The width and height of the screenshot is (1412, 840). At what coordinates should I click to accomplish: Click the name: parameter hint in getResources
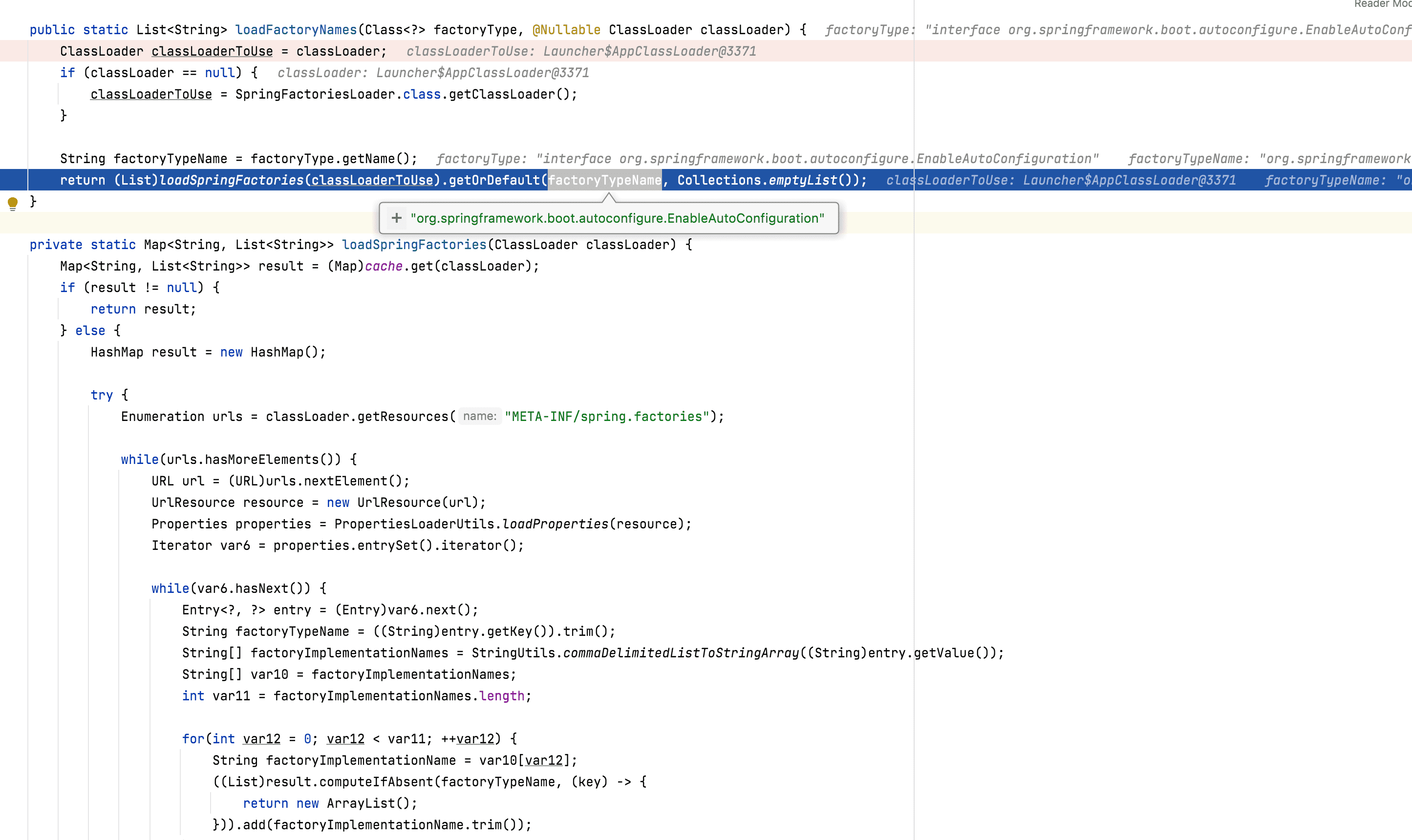pyautogui.click(x=479, y=417)
